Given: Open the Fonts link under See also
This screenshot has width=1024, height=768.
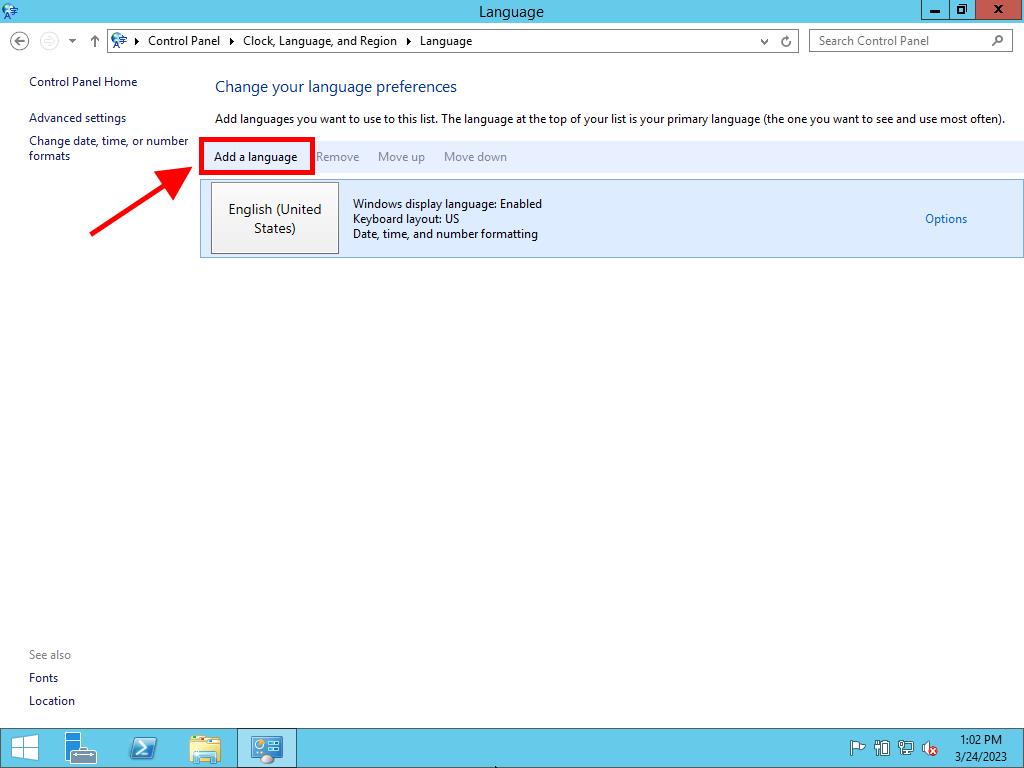Looking at the screenshot, I should [43, 678].
